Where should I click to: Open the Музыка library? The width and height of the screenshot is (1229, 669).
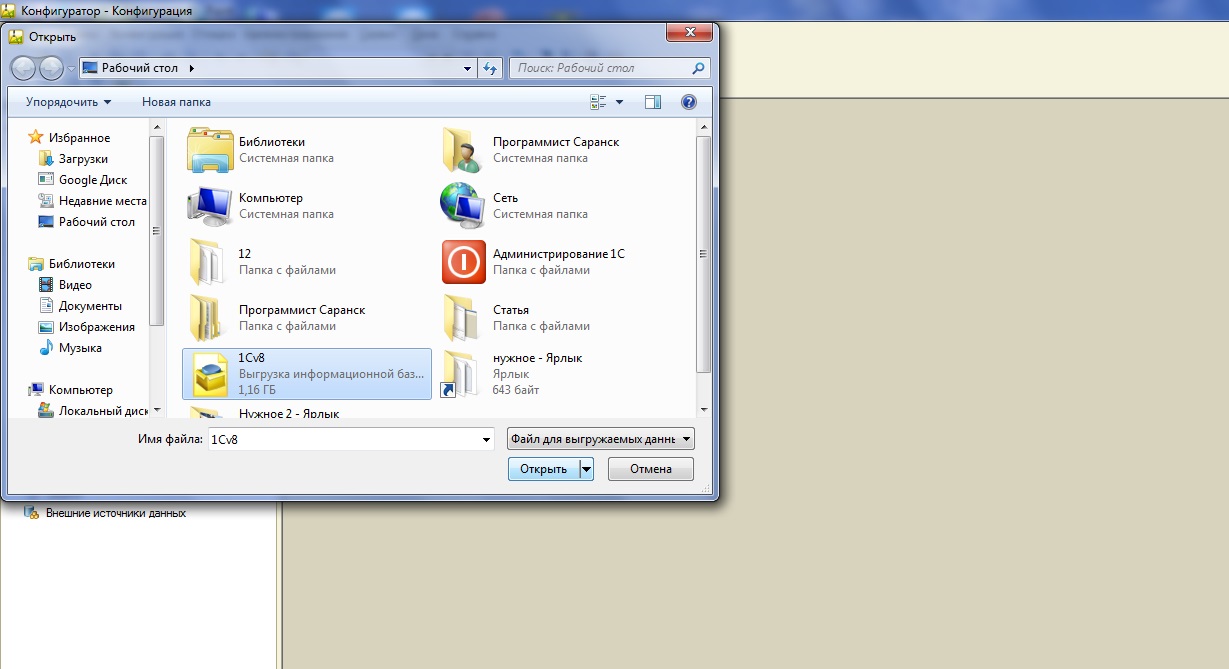(80, 348)
